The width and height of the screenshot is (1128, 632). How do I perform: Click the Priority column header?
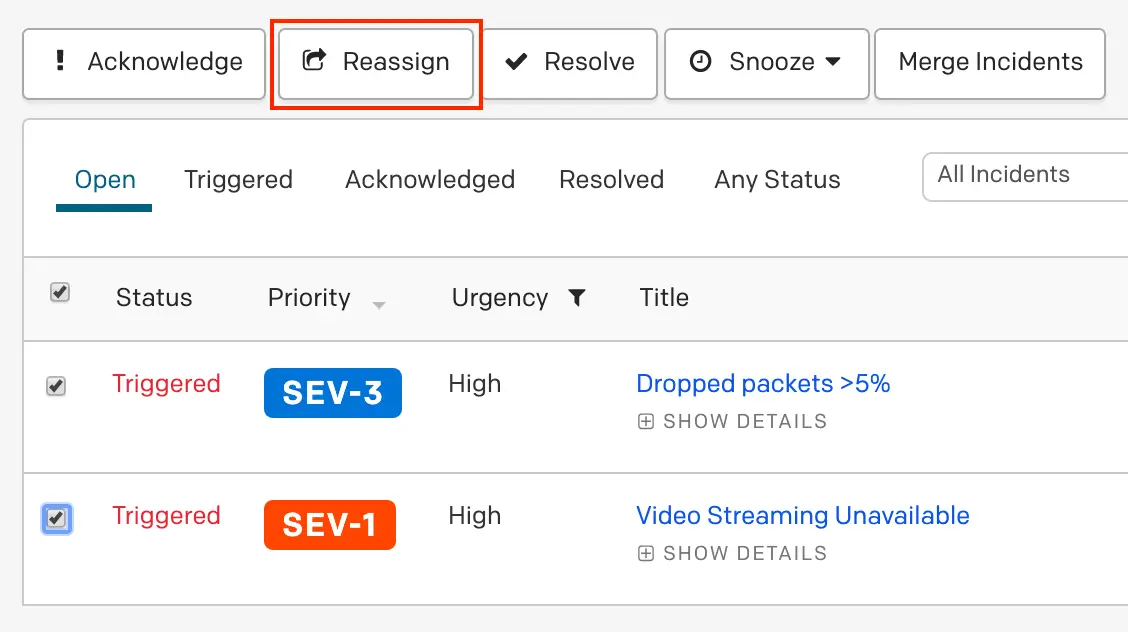point(309,298)
